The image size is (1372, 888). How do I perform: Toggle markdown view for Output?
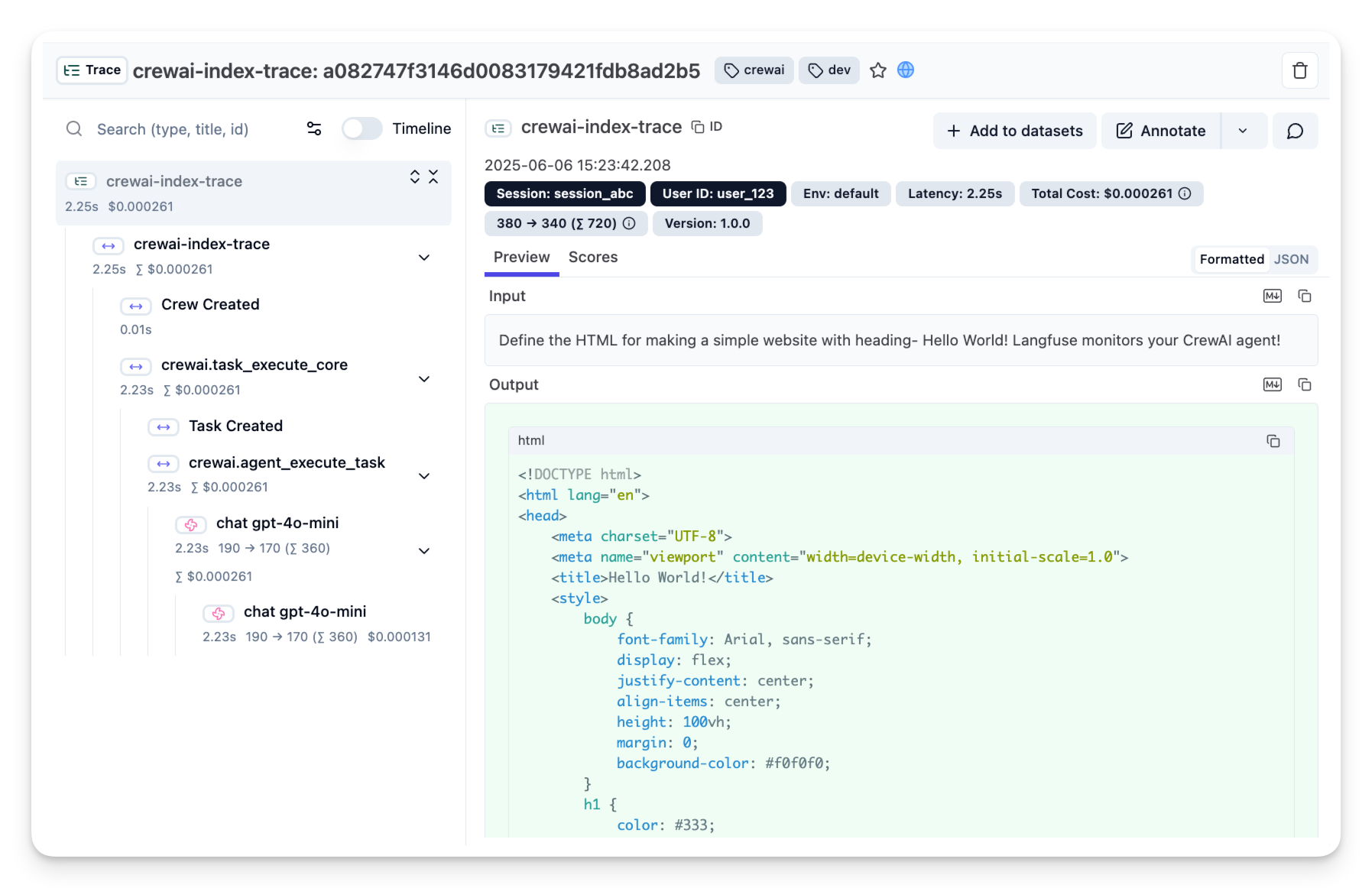[x=1272, y=384]
